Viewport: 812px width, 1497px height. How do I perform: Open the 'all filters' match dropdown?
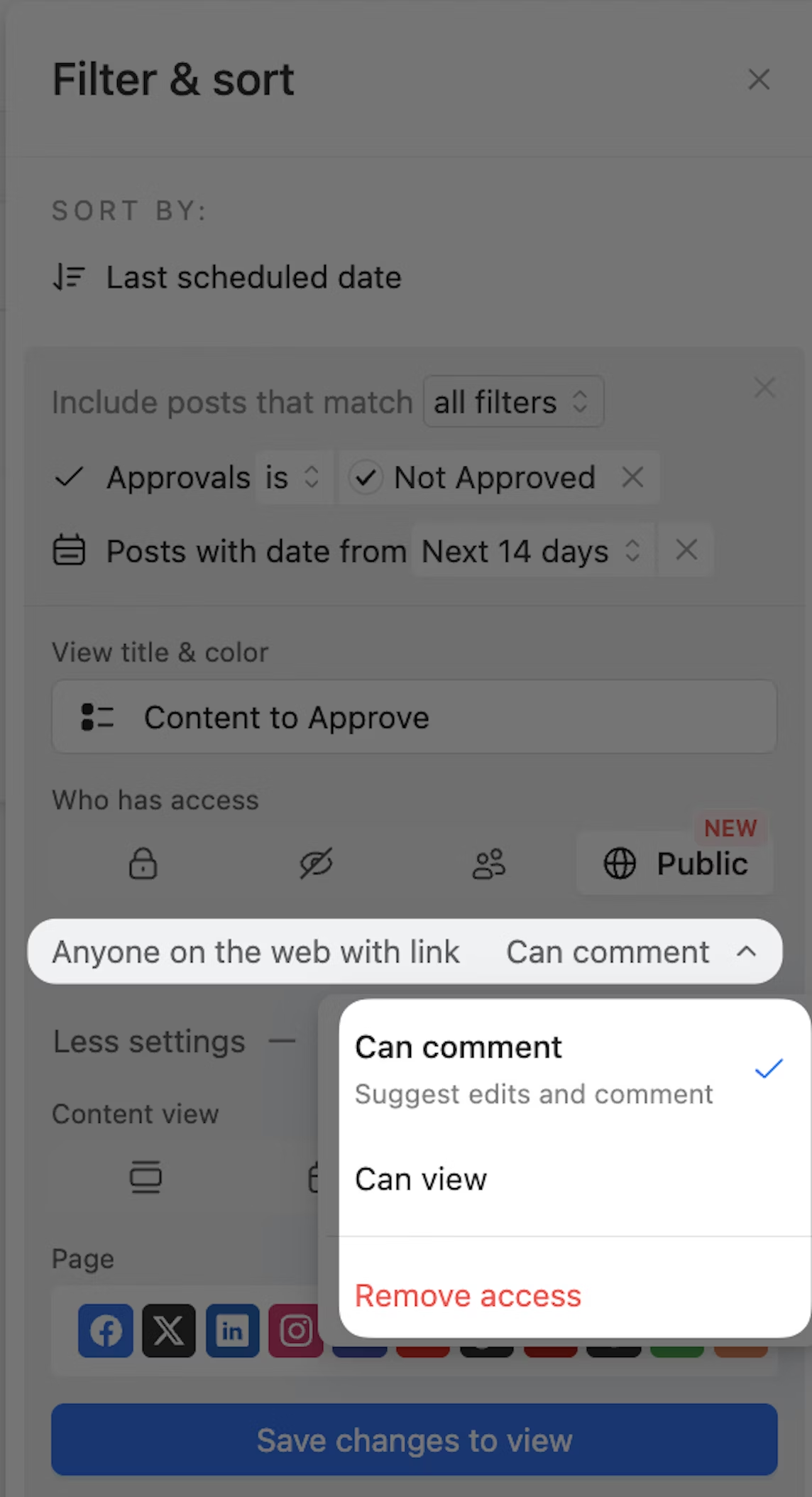click(x=513, y=402)
